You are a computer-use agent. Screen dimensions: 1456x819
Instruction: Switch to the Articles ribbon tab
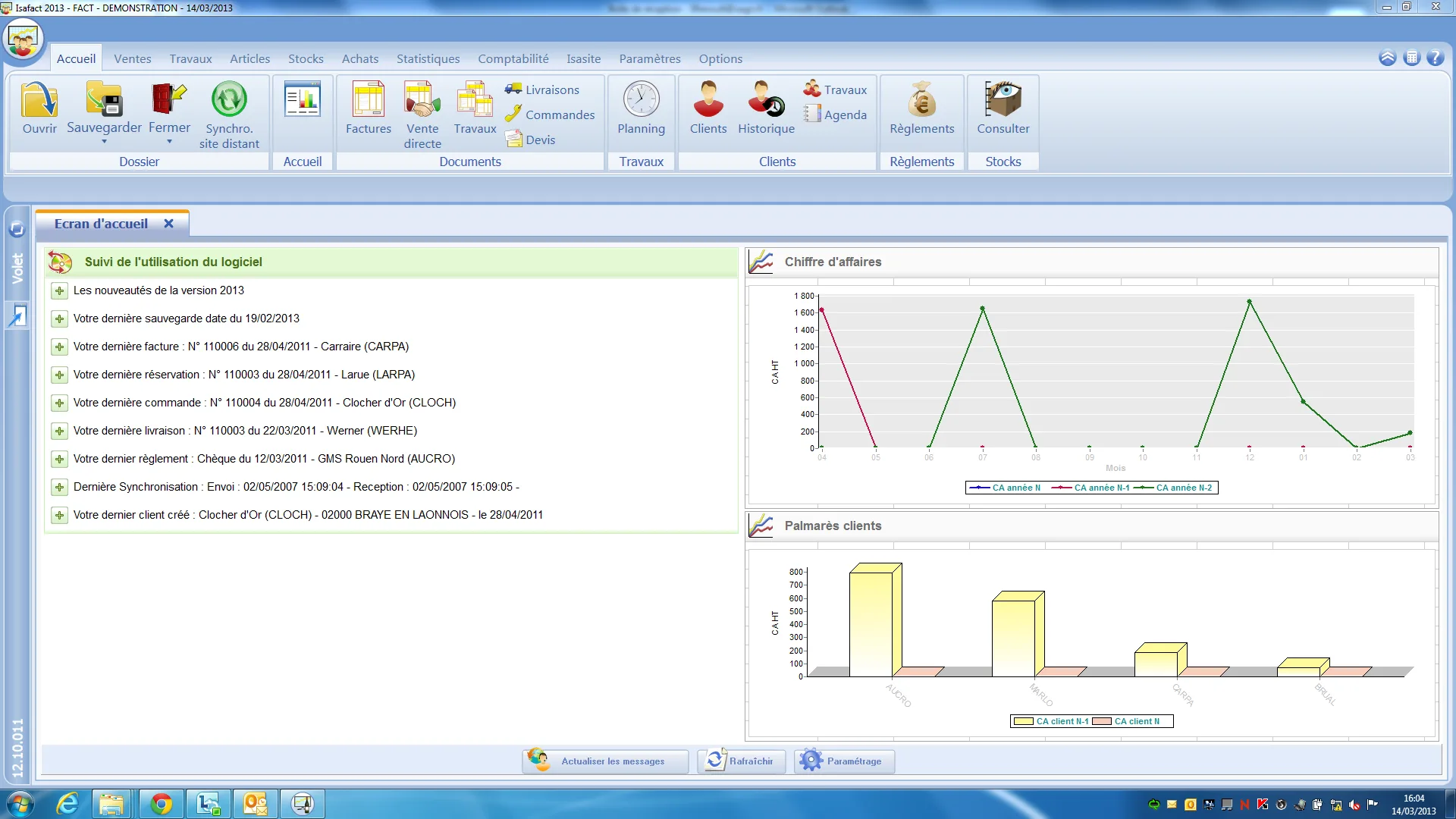click(x=250, y=58)
